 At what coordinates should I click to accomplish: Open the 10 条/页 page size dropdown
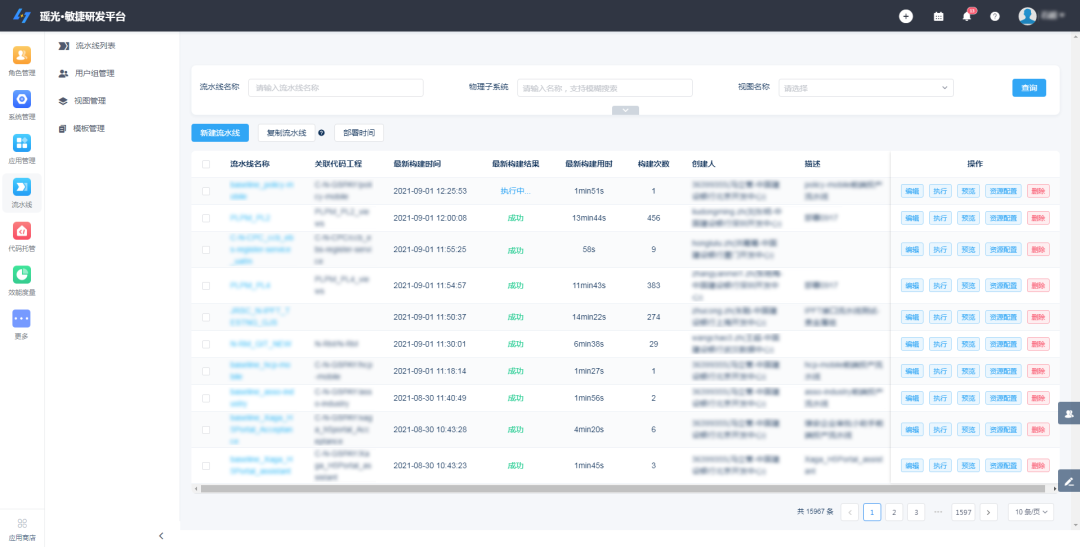[1030, 512]
